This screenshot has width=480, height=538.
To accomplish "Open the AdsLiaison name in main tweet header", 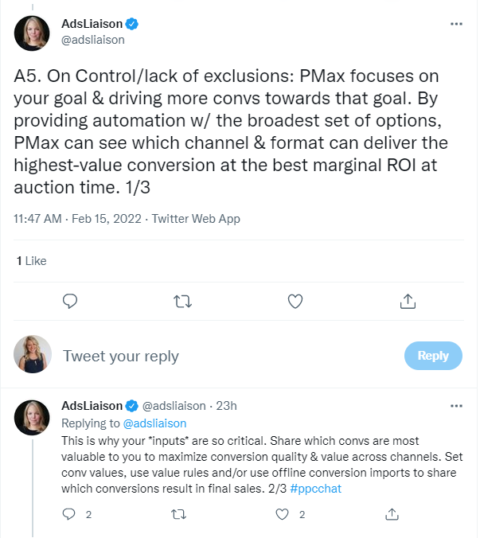I will [92, 24].
